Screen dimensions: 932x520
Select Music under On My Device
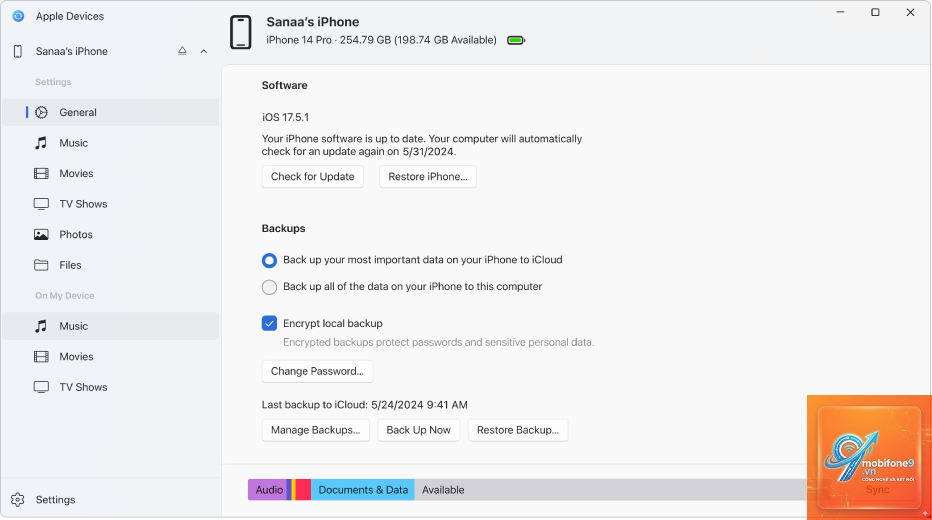pos(111,326)
